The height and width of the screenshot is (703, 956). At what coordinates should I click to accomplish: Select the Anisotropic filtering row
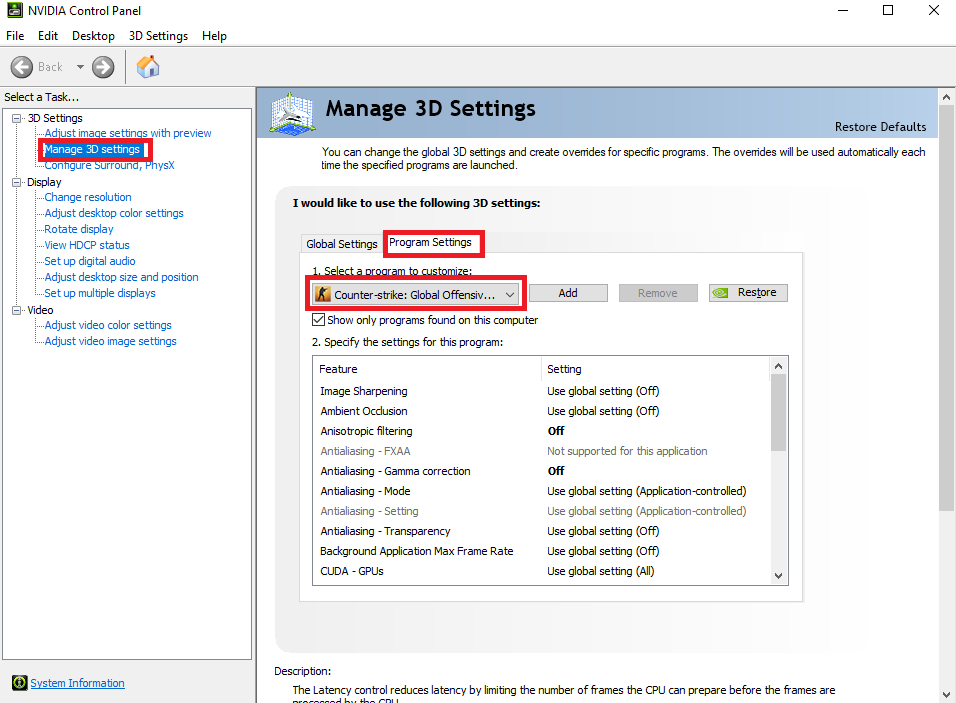tap(541, 431)
